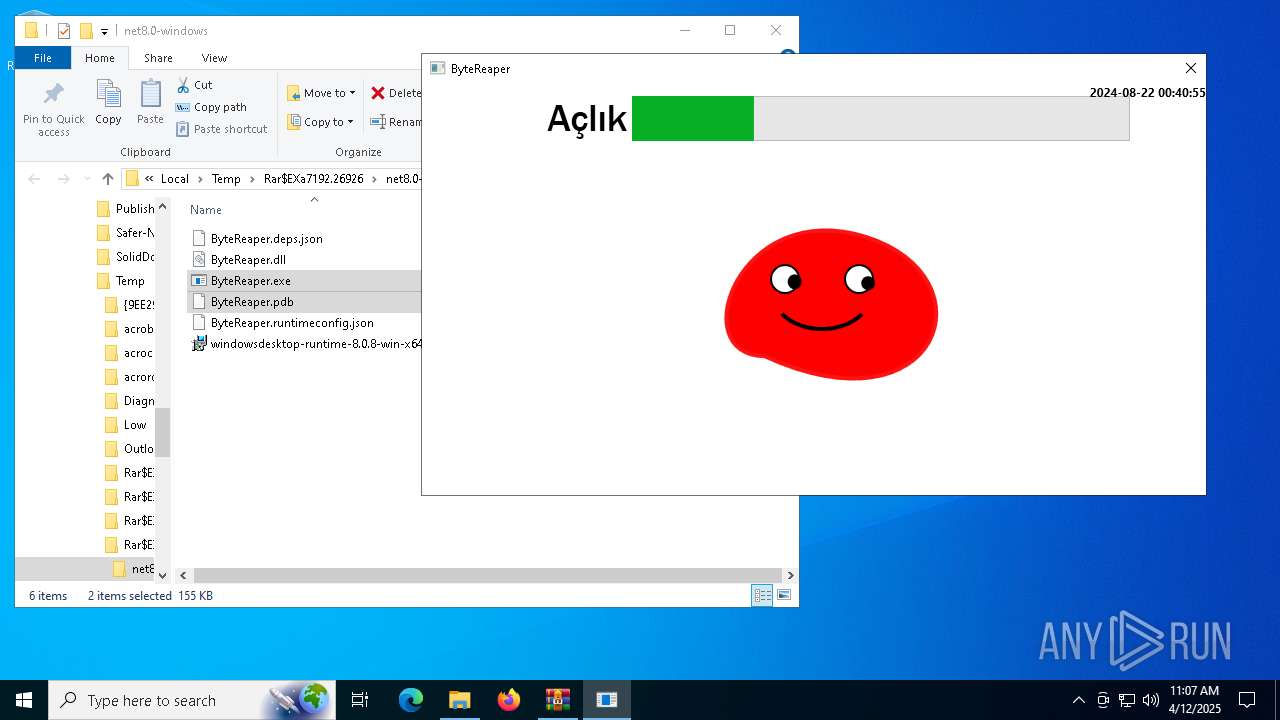Select ByteReaper.exe in the file list
Viewport: 1280px width, 720px height.
point(250,281)
